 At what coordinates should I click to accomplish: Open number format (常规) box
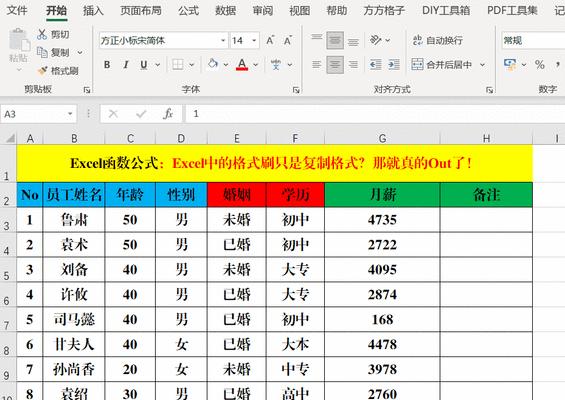click(533, 40)
